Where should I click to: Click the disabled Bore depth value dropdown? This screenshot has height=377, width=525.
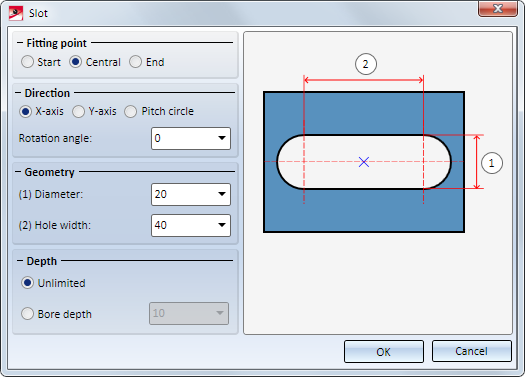click(189, 313)
